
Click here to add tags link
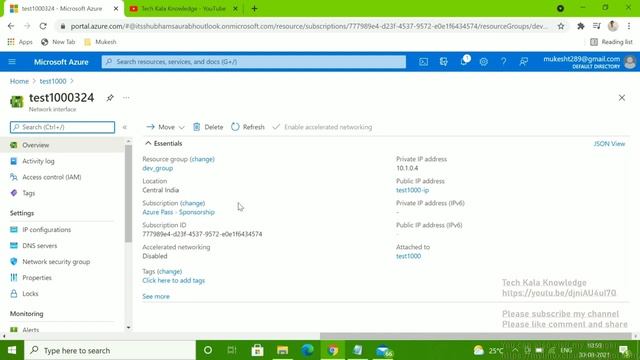[x=173, y=281]
